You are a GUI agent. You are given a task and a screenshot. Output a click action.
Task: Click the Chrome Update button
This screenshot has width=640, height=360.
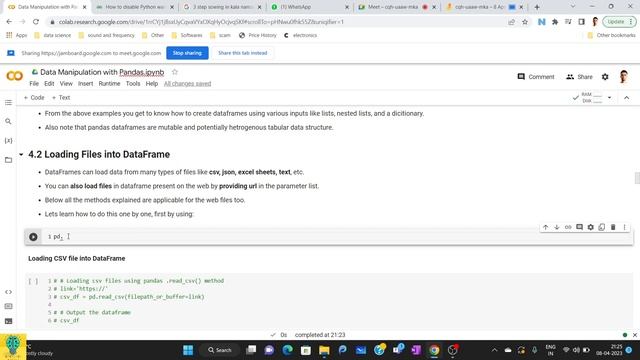point(620,22)
